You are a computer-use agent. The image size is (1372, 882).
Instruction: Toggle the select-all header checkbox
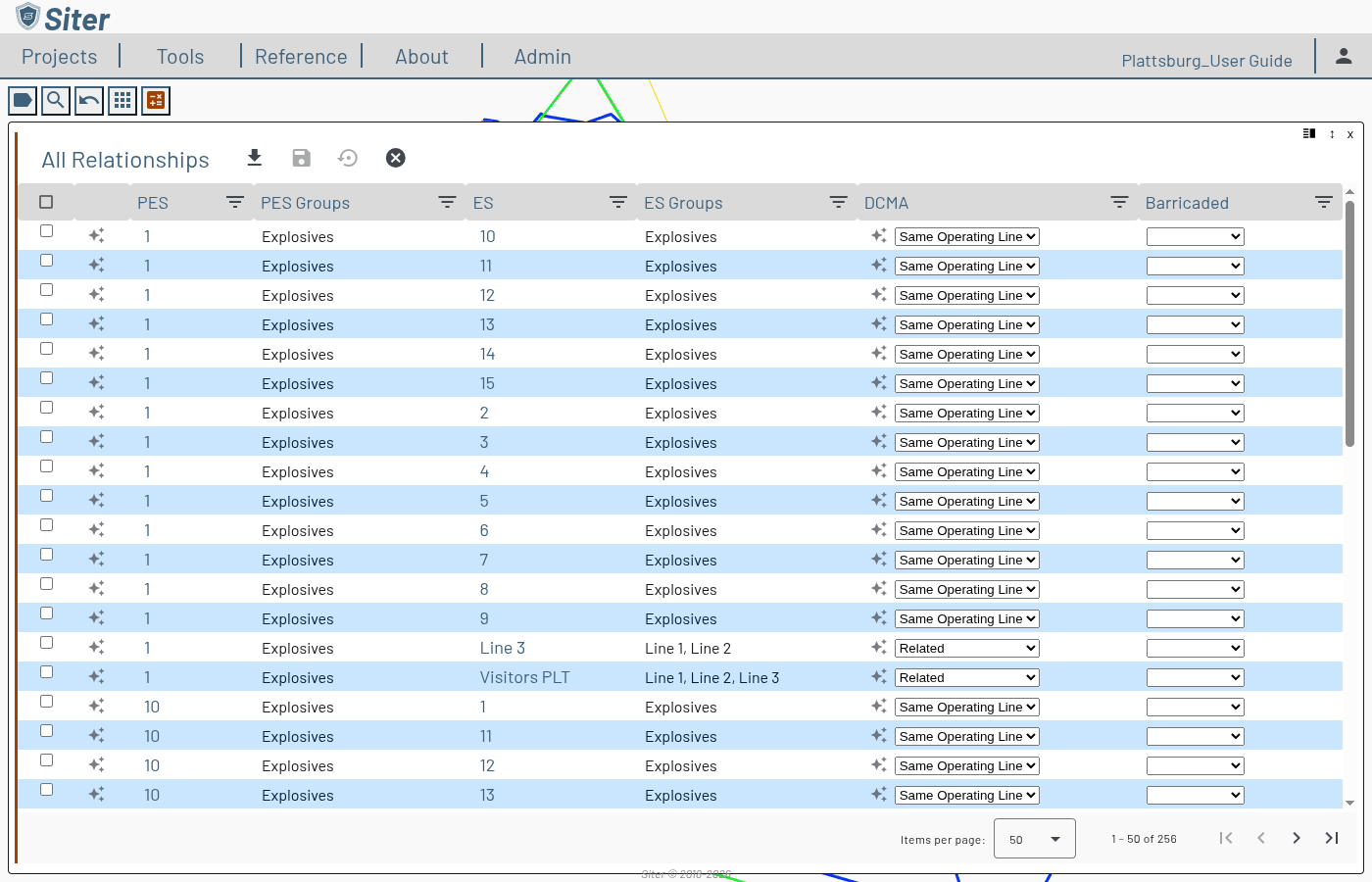coord(46,202)
